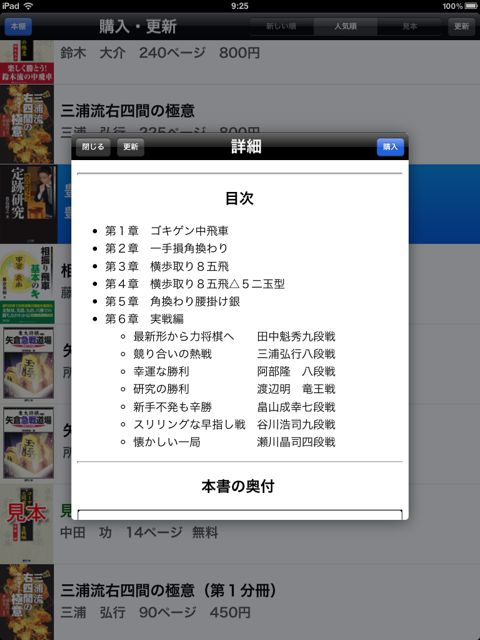480x640 pixels.
Task: Switch to the 人気順 sort tab
Action: point(345,27)
